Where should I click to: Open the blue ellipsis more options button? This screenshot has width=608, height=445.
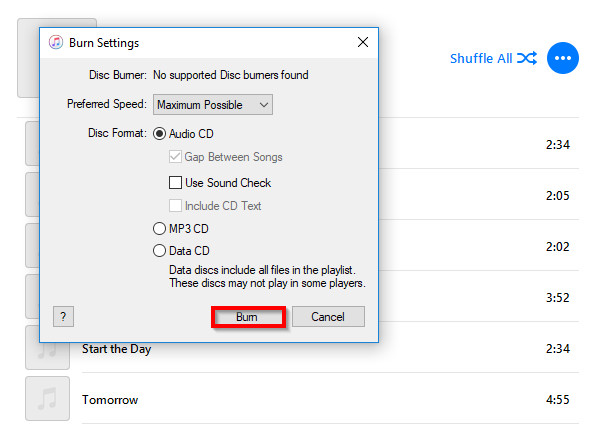[x=564, y=58]
